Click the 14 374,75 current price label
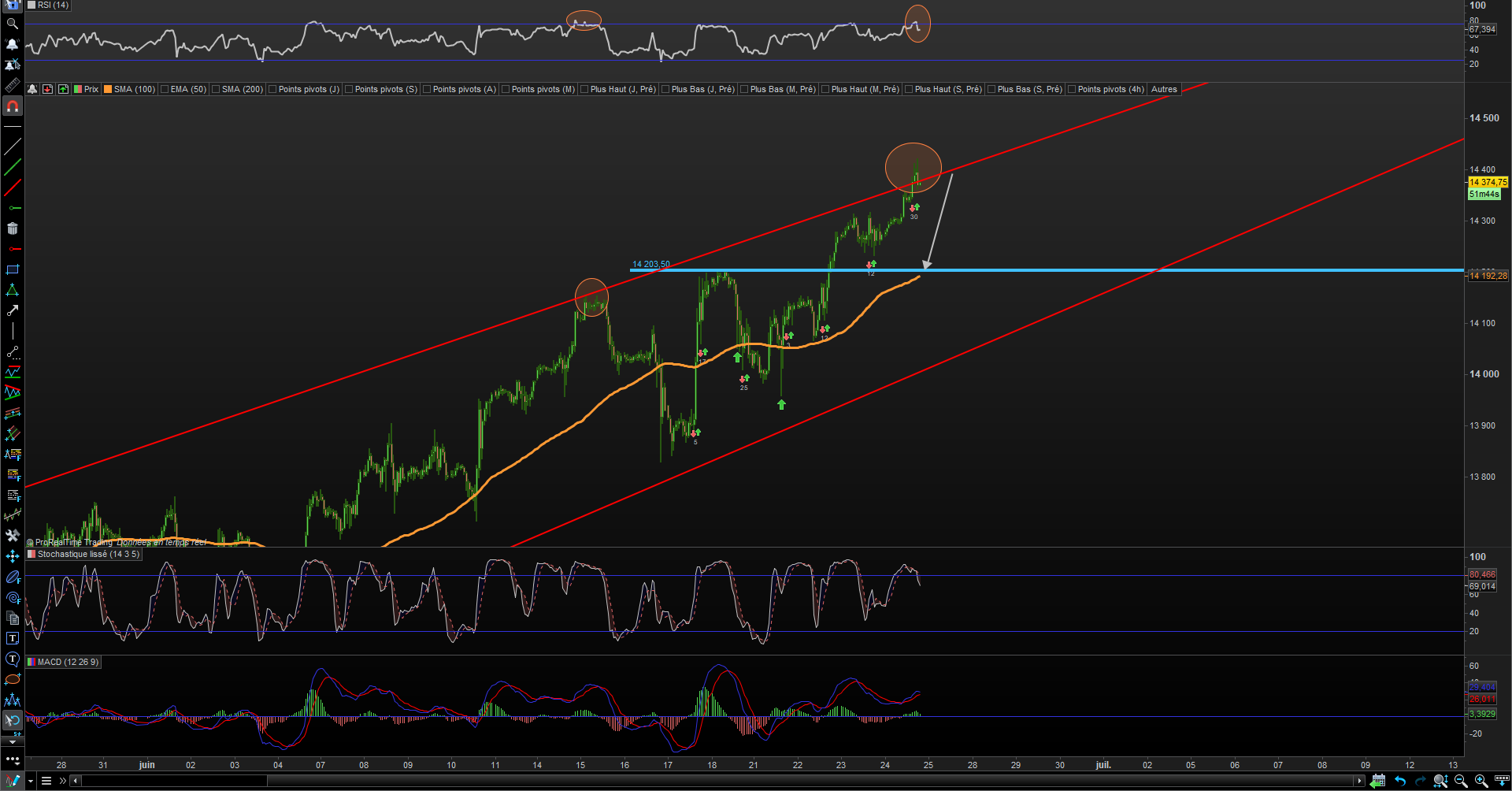 coord(1488,182)
